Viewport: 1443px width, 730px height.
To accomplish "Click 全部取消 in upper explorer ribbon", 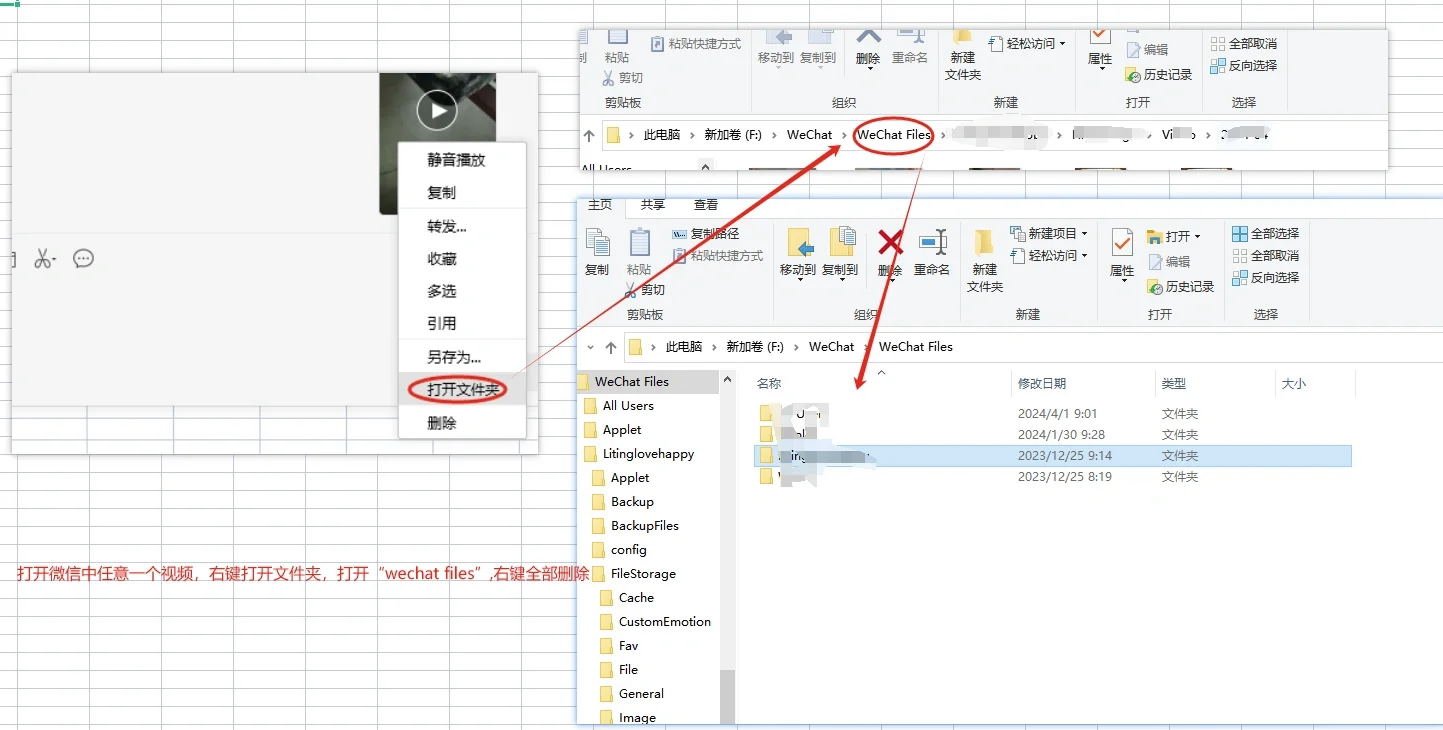I will coord(1244,44).
